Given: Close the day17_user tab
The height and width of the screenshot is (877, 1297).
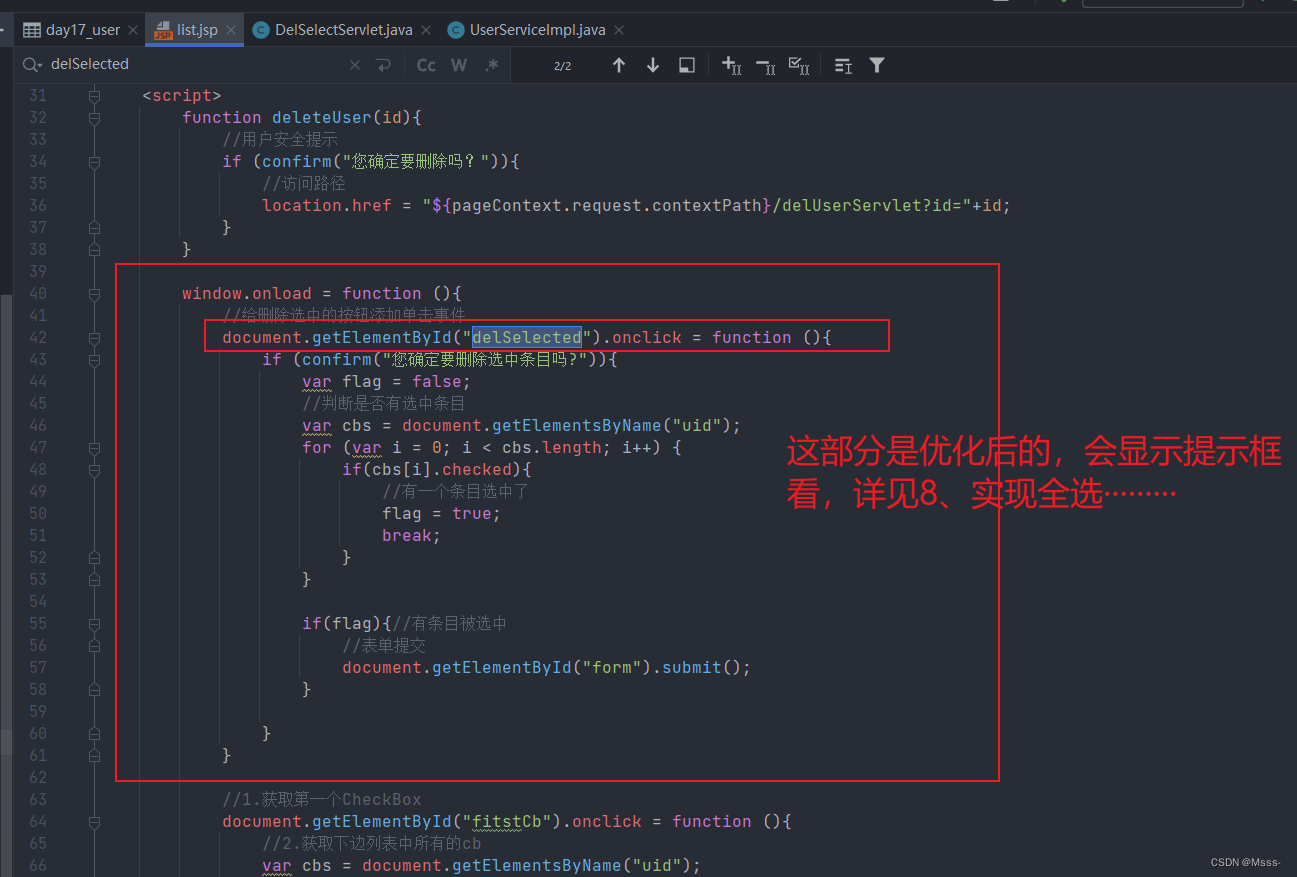Looking at the screenshot, I should (133, 30).
